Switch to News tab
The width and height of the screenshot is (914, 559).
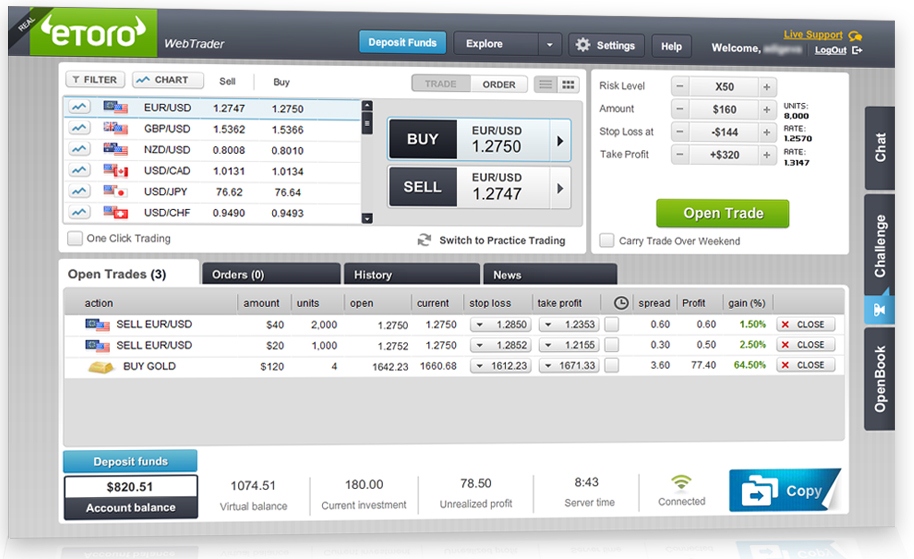550,274
